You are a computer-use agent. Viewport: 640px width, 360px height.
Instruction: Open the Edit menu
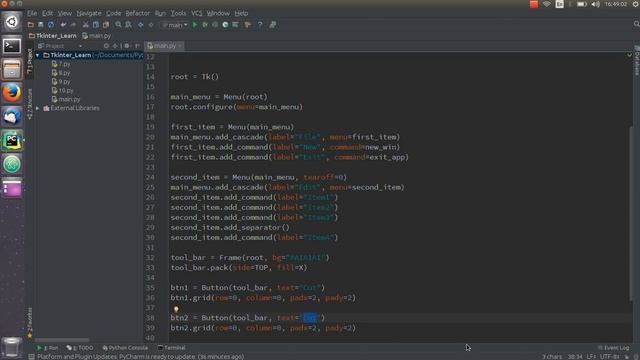tap(47, 13)
